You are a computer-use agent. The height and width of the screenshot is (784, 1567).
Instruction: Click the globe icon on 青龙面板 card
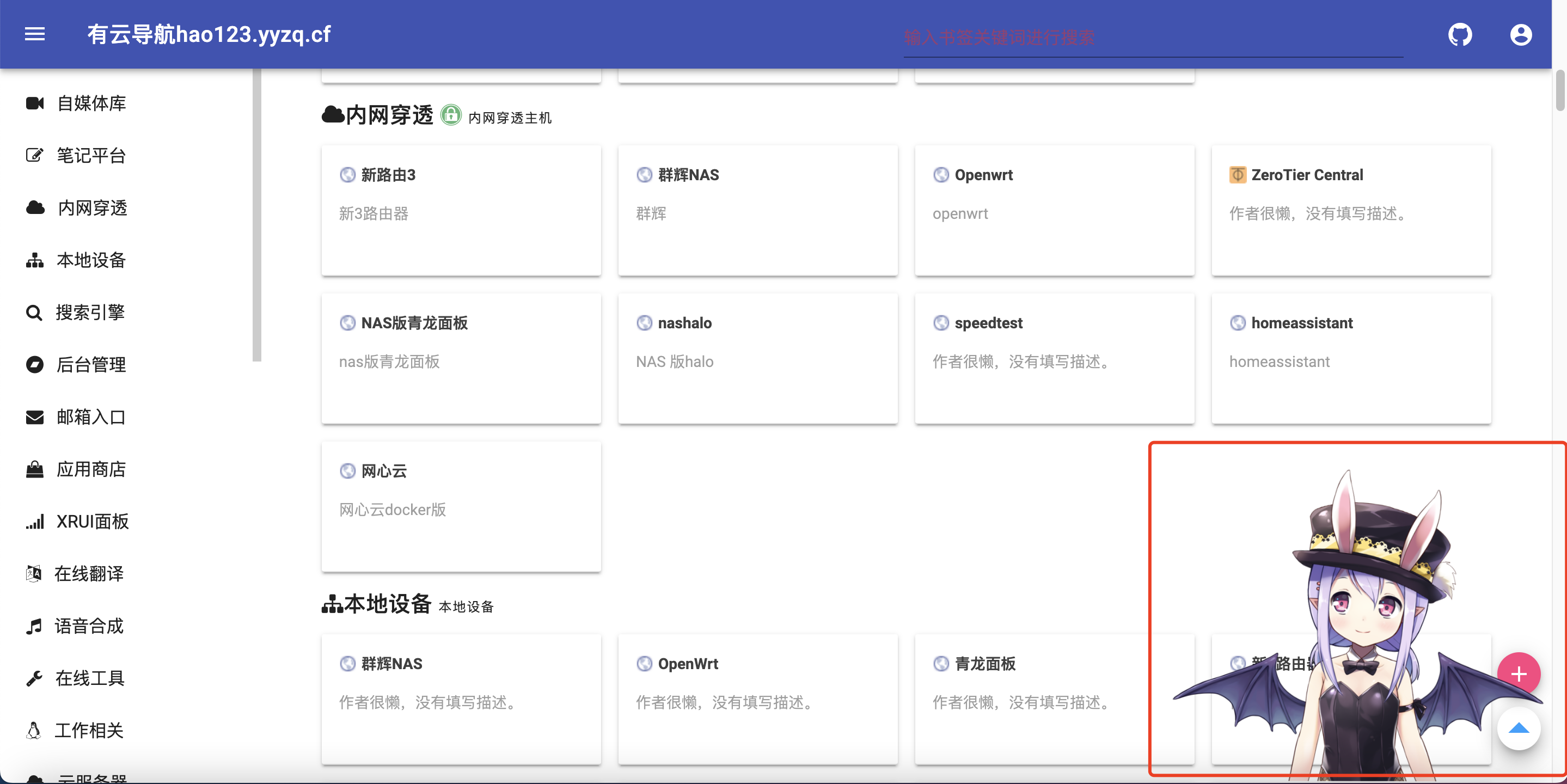941,664
